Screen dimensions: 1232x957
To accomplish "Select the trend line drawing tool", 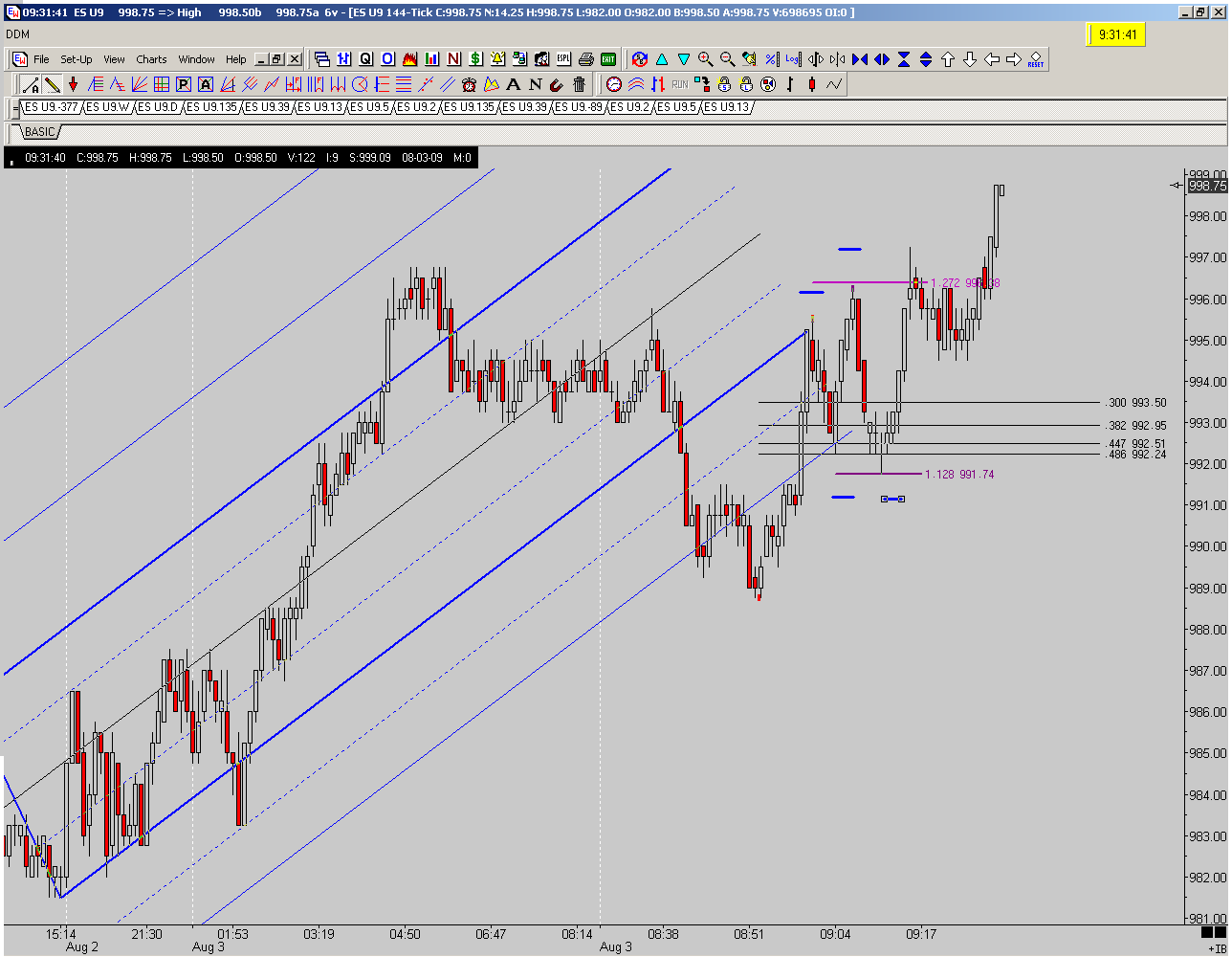I will coord(31,84).
